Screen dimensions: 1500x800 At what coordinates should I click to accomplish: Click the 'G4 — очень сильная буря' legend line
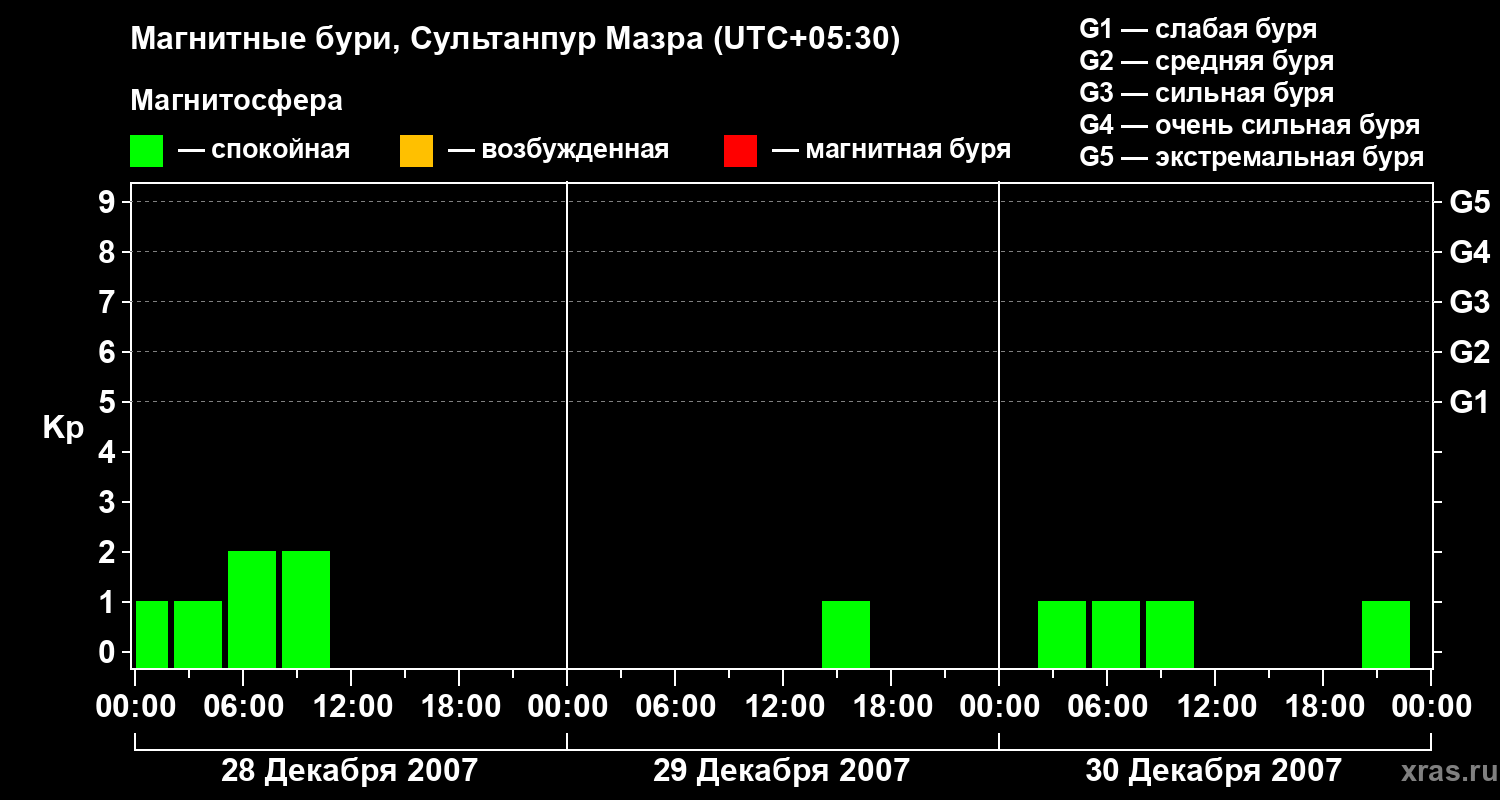click(1249, 125)
